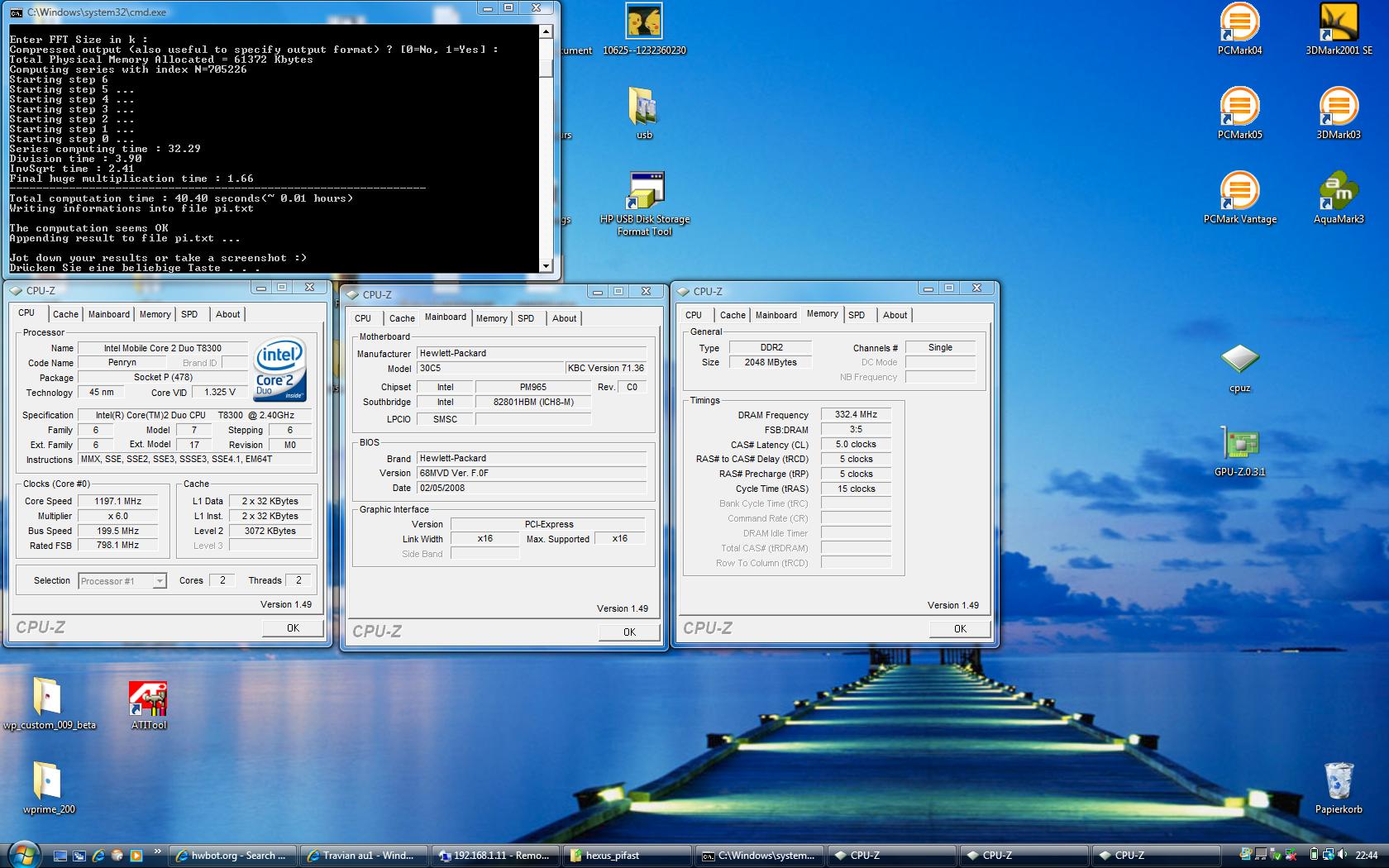Click the Chipset PM965 field
Screen dimensions: 1389x868
533,387
